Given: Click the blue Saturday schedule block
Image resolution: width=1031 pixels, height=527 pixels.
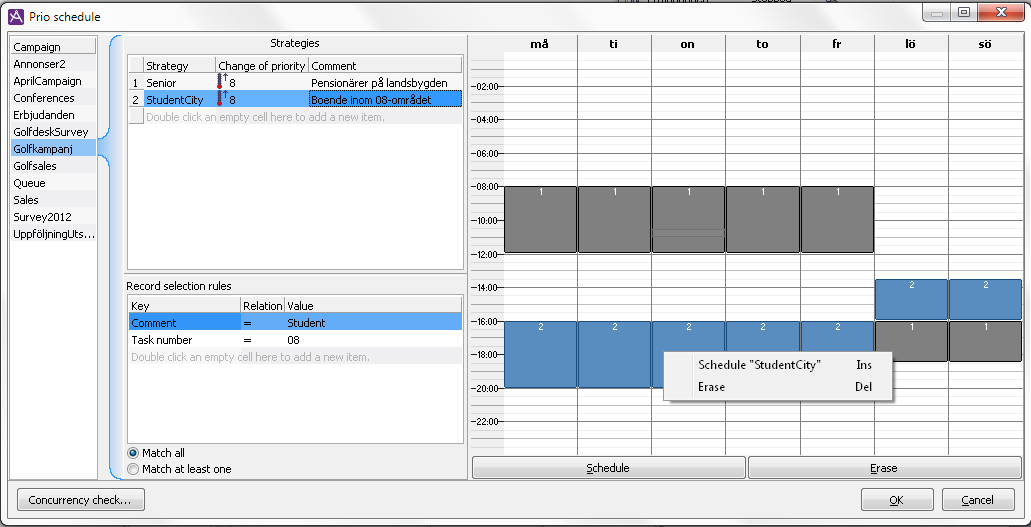Looking at the screenshot, I should (910, 299).
